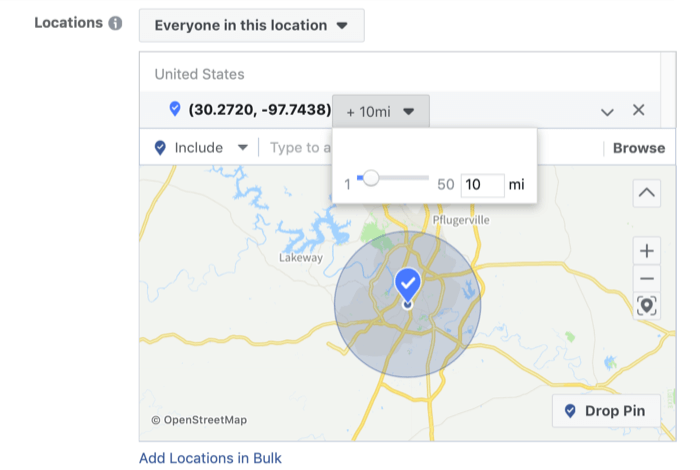Viewport: 700px width, 470px height.
Task: Click the locate-me map icon
Action: point(646,306)
